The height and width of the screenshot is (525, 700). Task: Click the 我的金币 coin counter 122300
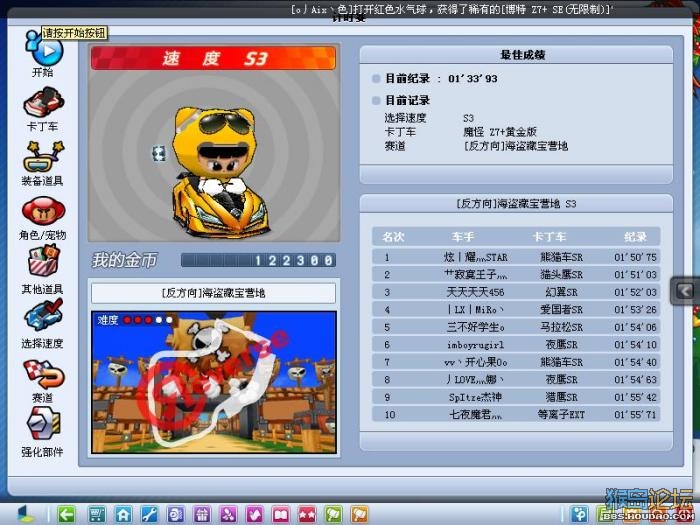click(x=258, y=260)
